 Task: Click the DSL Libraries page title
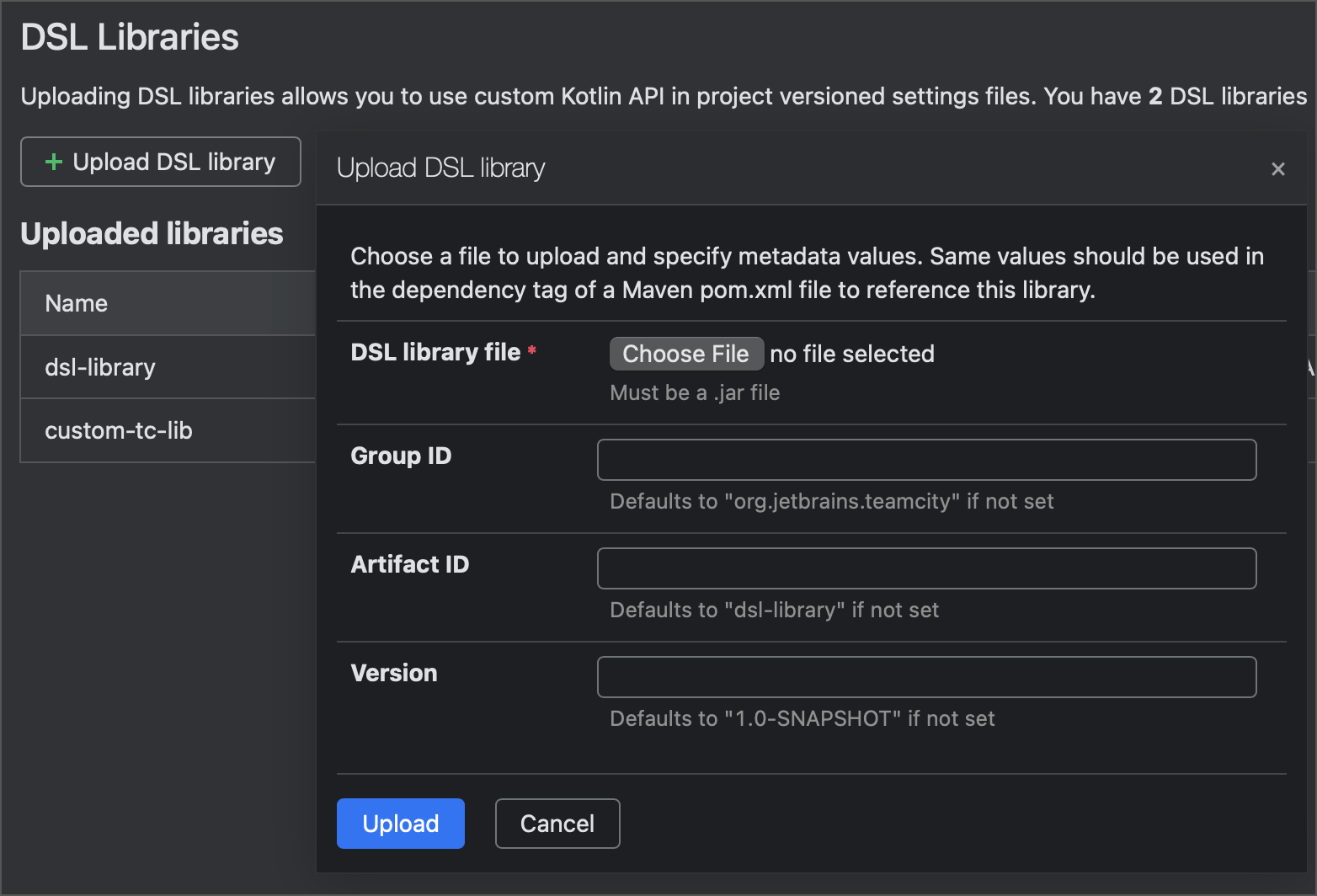click(x=130, y=37)
